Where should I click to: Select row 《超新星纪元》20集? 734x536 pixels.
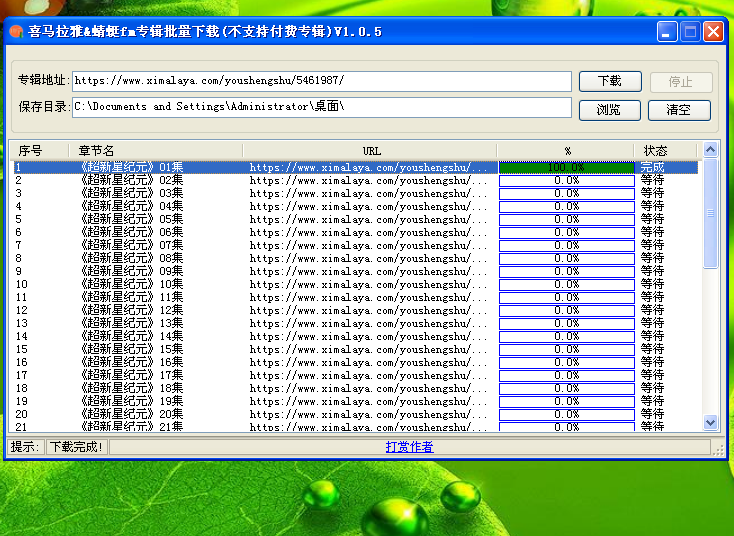(x=130, y=414)
